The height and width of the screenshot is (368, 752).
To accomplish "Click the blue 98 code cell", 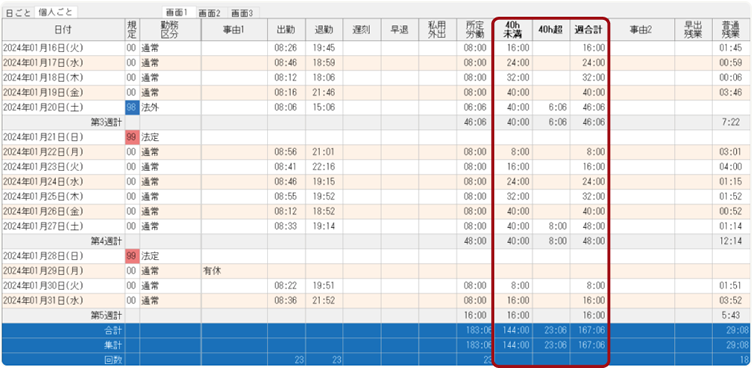I will [x=132, y=107].
